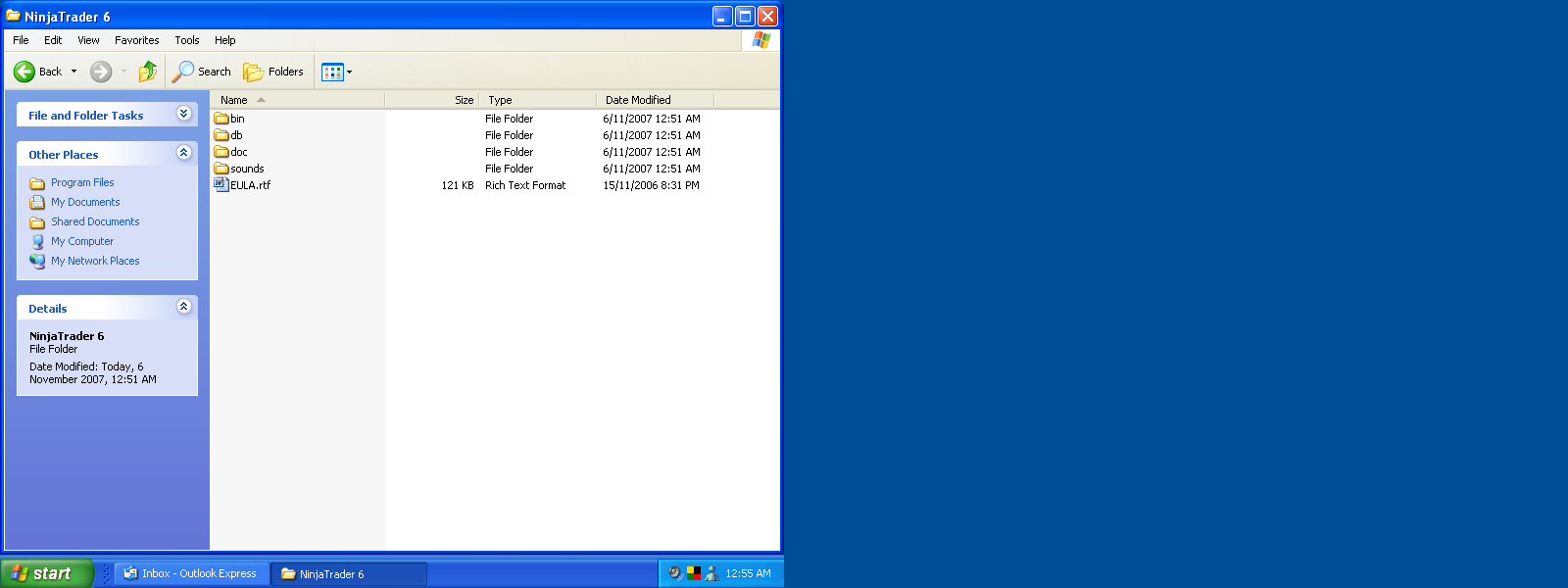
Task: Select the bin folder icon
Action: [221, 119]
